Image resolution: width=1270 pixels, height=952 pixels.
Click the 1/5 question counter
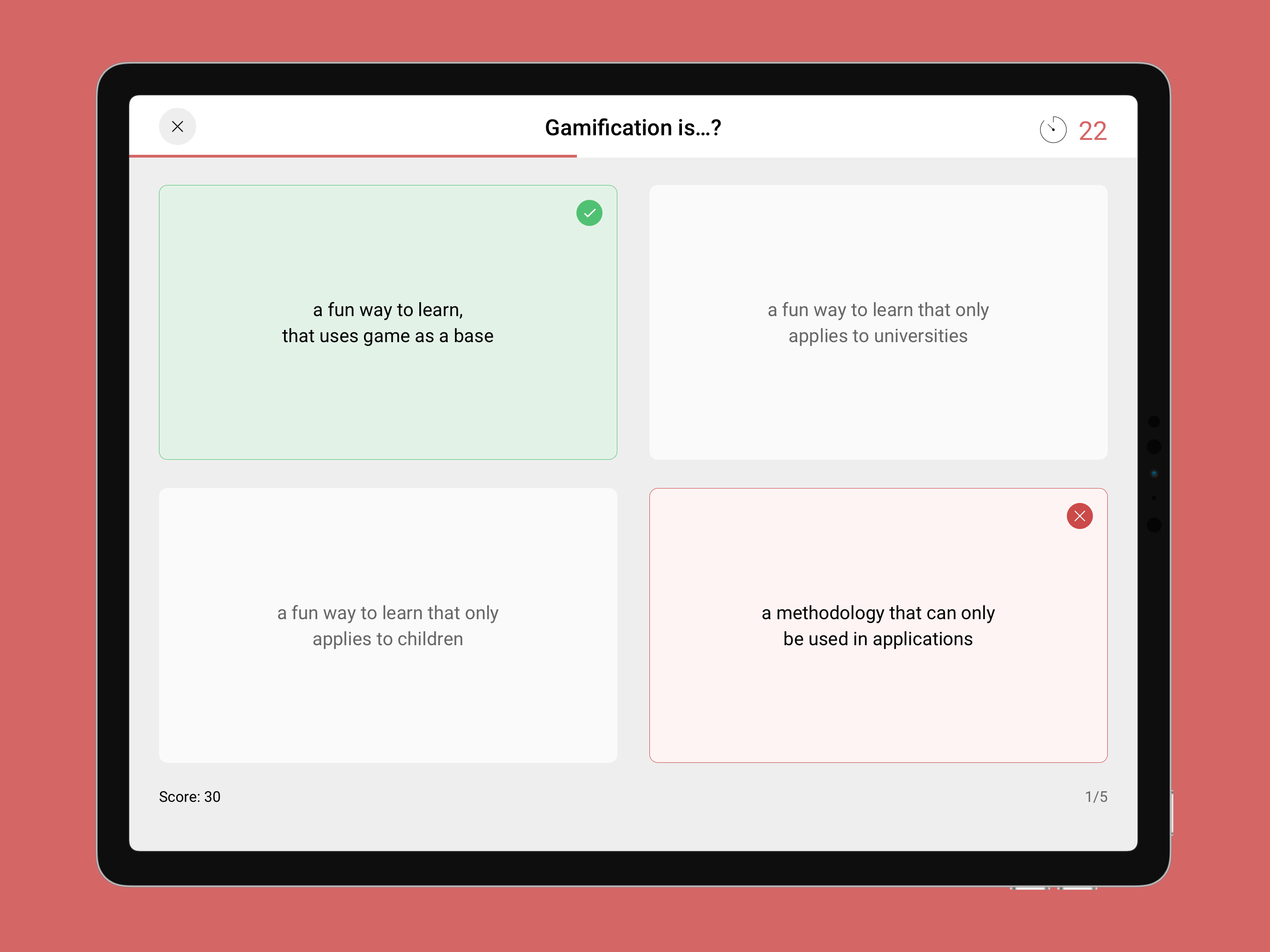(1096, 796)
